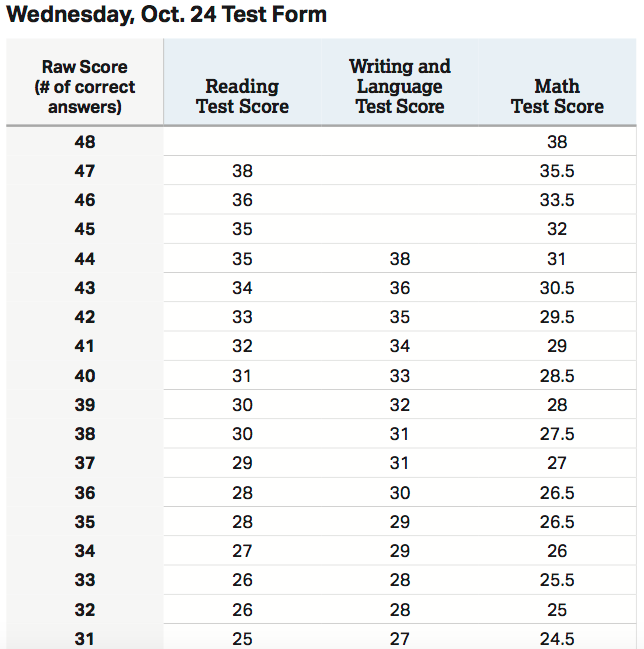Click the Writing and Language score for raw score 36
The width and height of the screenshot is (644, 649).
pos(399,493)
